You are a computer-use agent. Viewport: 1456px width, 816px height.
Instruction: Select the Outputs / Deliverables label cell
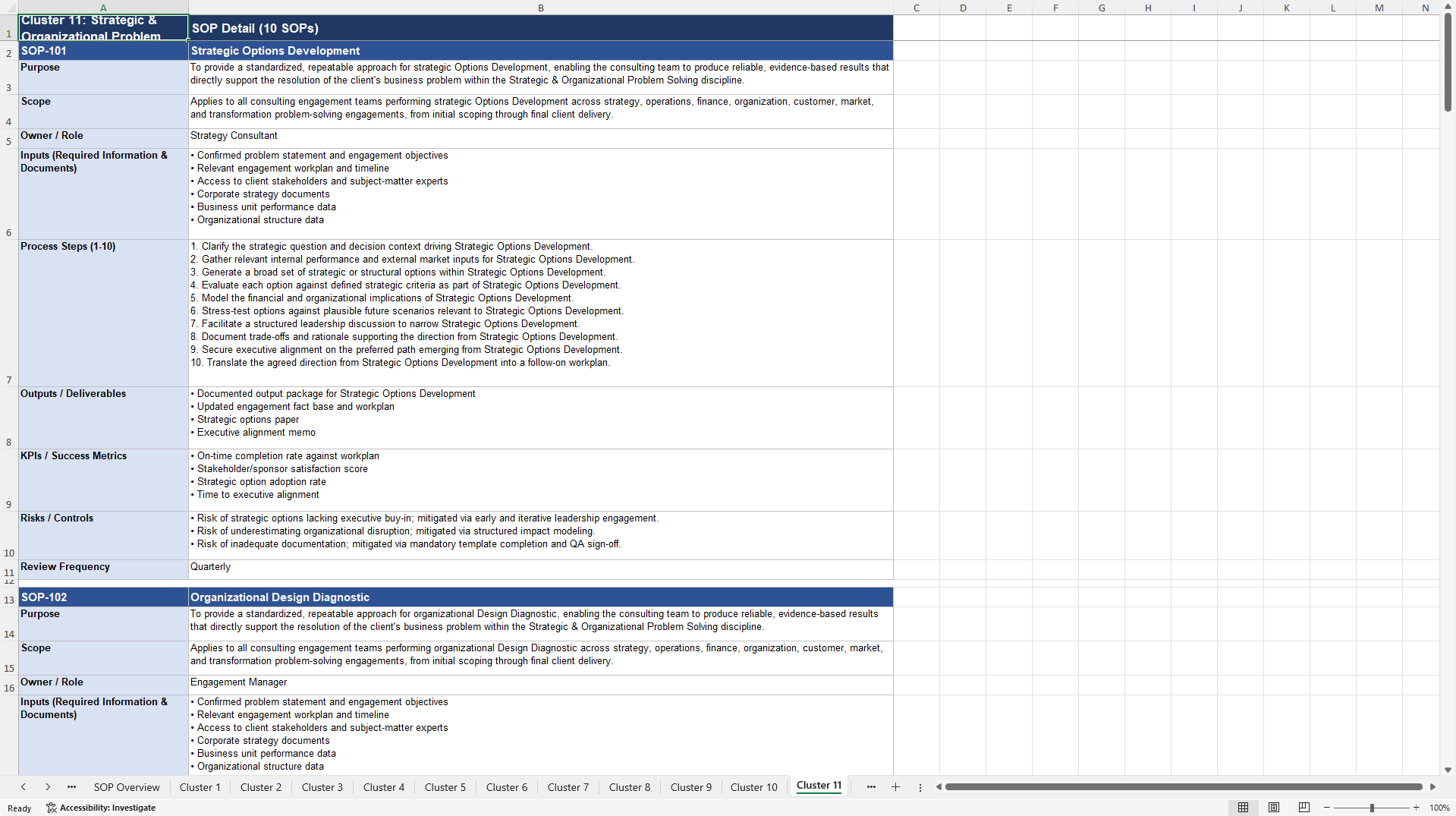pyautogui.click(x=103, y=418)
